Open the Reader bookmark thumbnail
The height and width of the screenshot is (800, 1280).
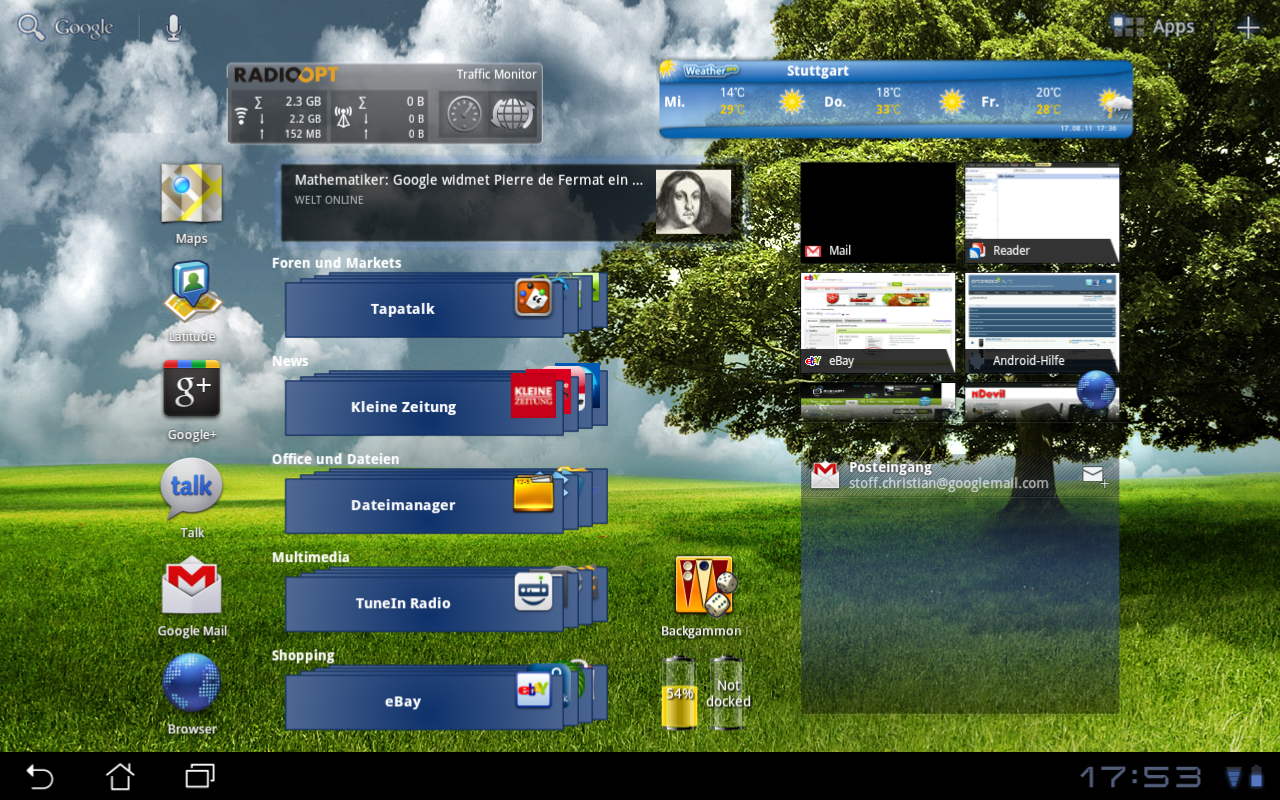(x=1042, y=213)
